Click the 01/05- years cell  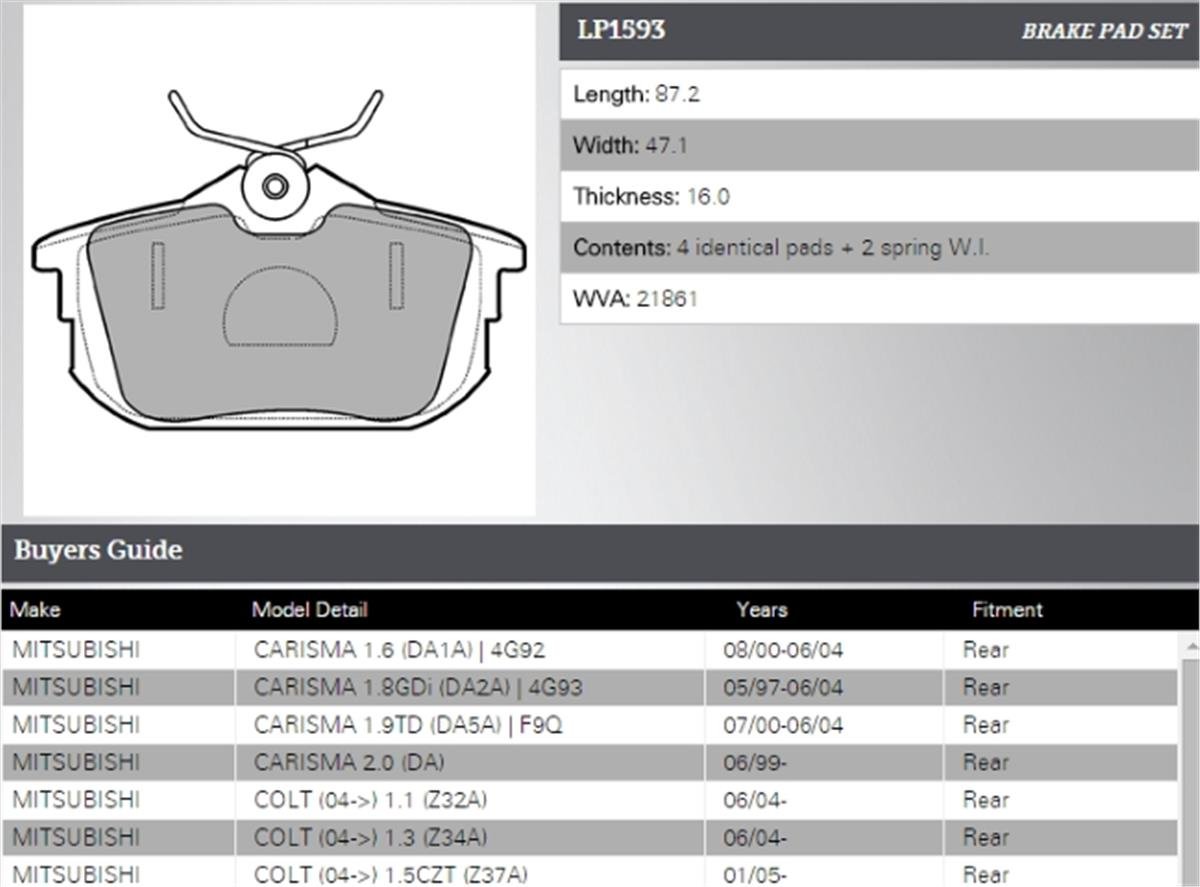pyautogui.click(x=824, y=871)
